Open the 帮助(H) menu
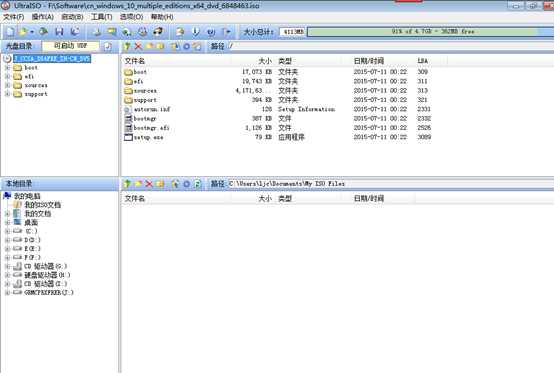This screenshot has width=554, height=373. (162, 17)
